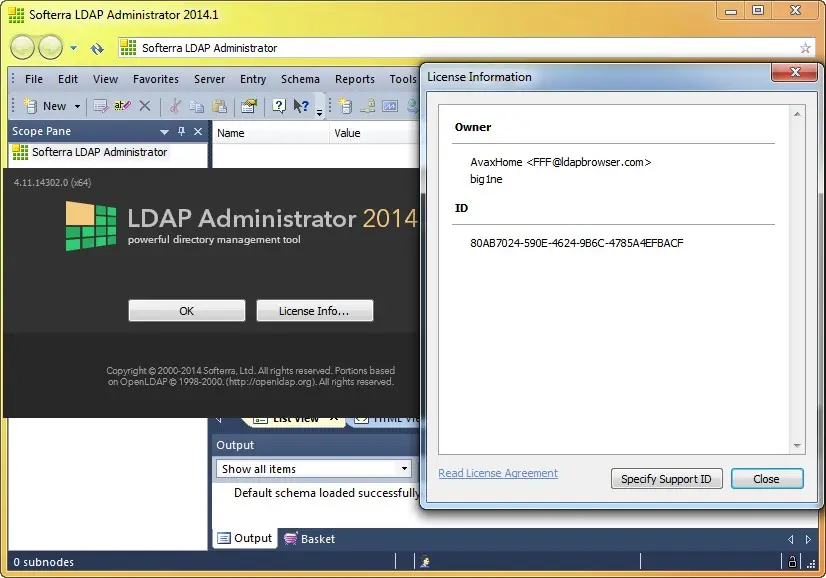Click the Name column header
Viewport: 826px width, 578px height.
pos(270,133)
